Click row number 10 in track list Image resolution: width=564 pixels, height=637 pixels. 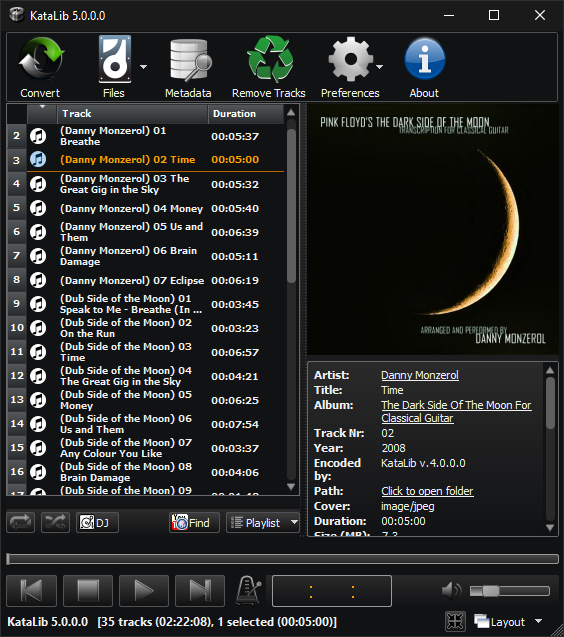tap(17, 327)
